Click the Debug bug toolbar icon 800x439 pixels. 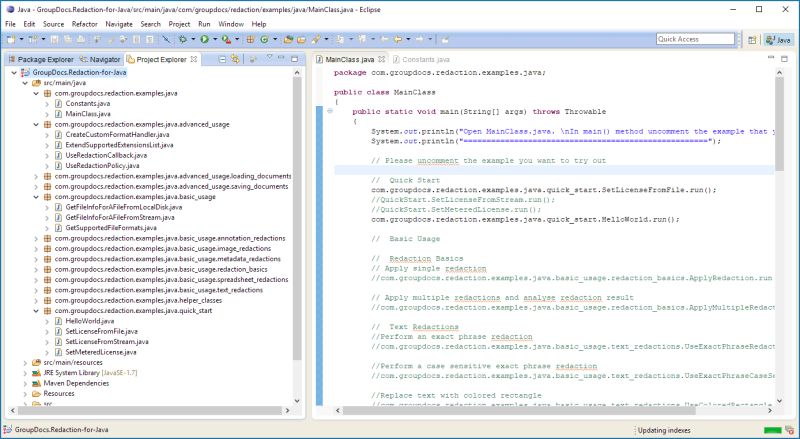tap(183, 39)
